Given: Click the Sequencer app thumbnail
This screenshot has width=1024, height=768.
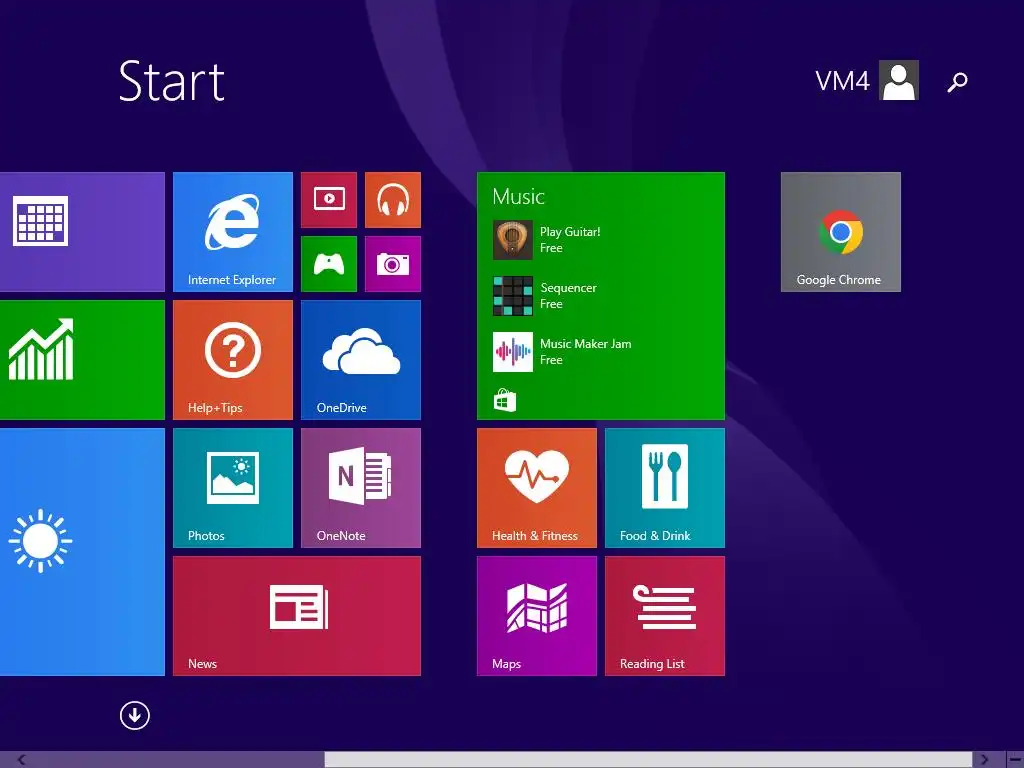Looking at the screenshot, I should coord(513,296).
